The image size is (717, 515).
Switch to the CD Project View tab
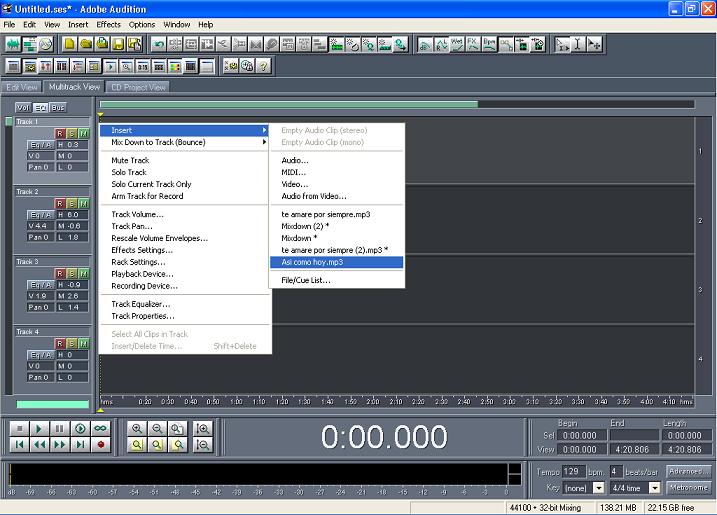(138, 87)
